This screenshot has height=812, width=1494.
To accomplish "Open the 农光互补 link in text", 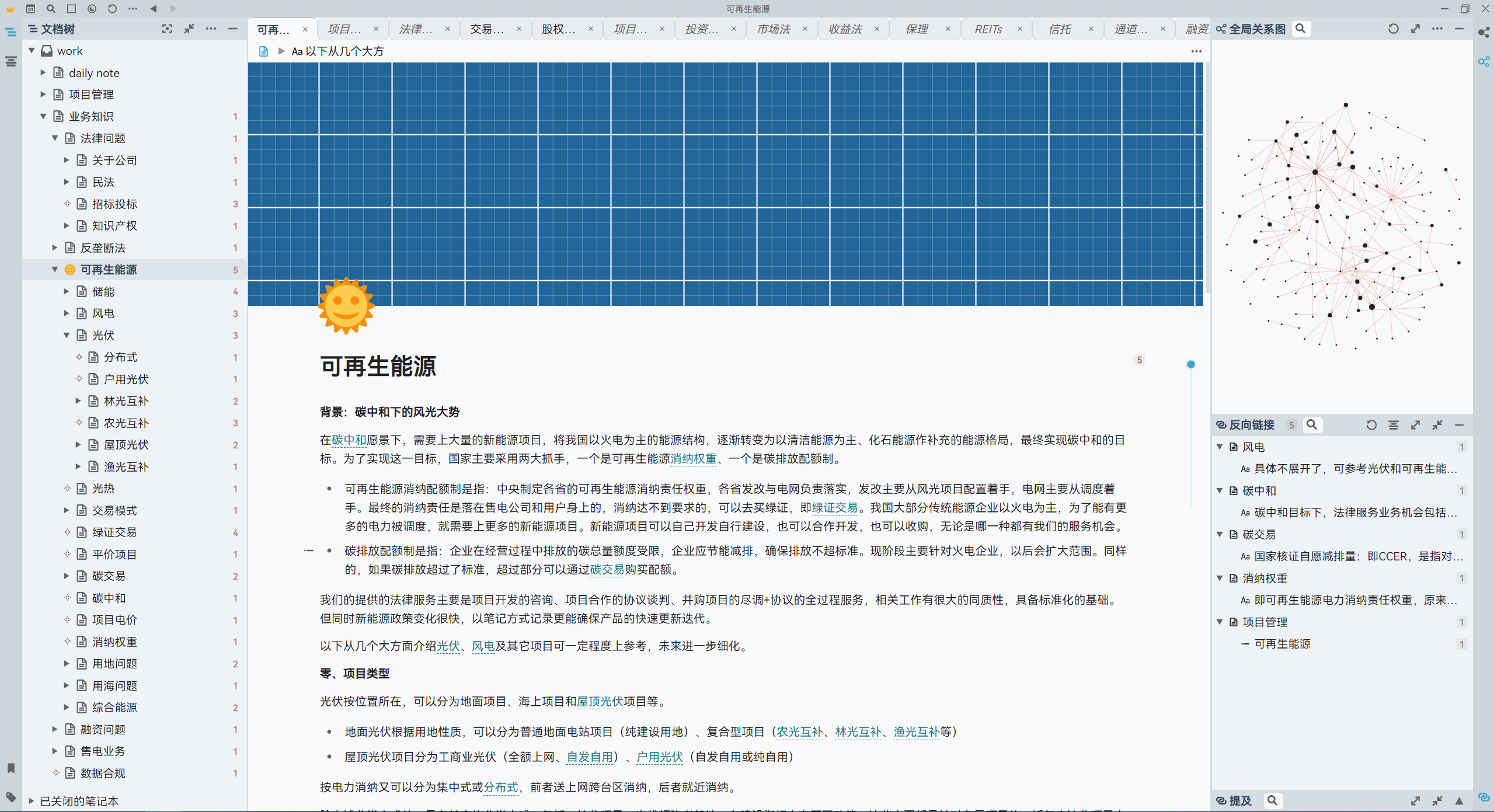I will coord(800,732).
